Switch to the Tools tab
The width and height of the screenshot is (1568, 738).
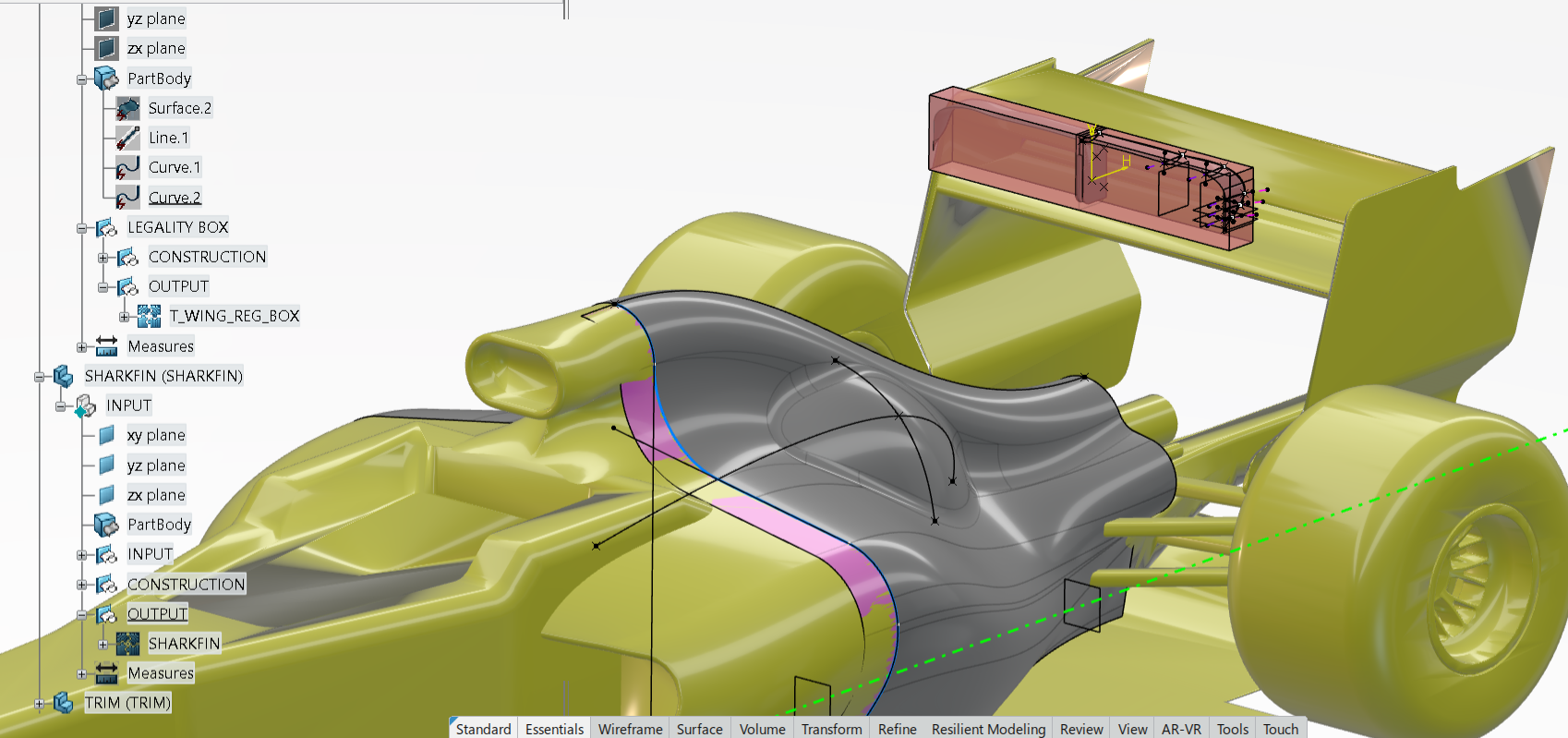[x=1233, y=729]
